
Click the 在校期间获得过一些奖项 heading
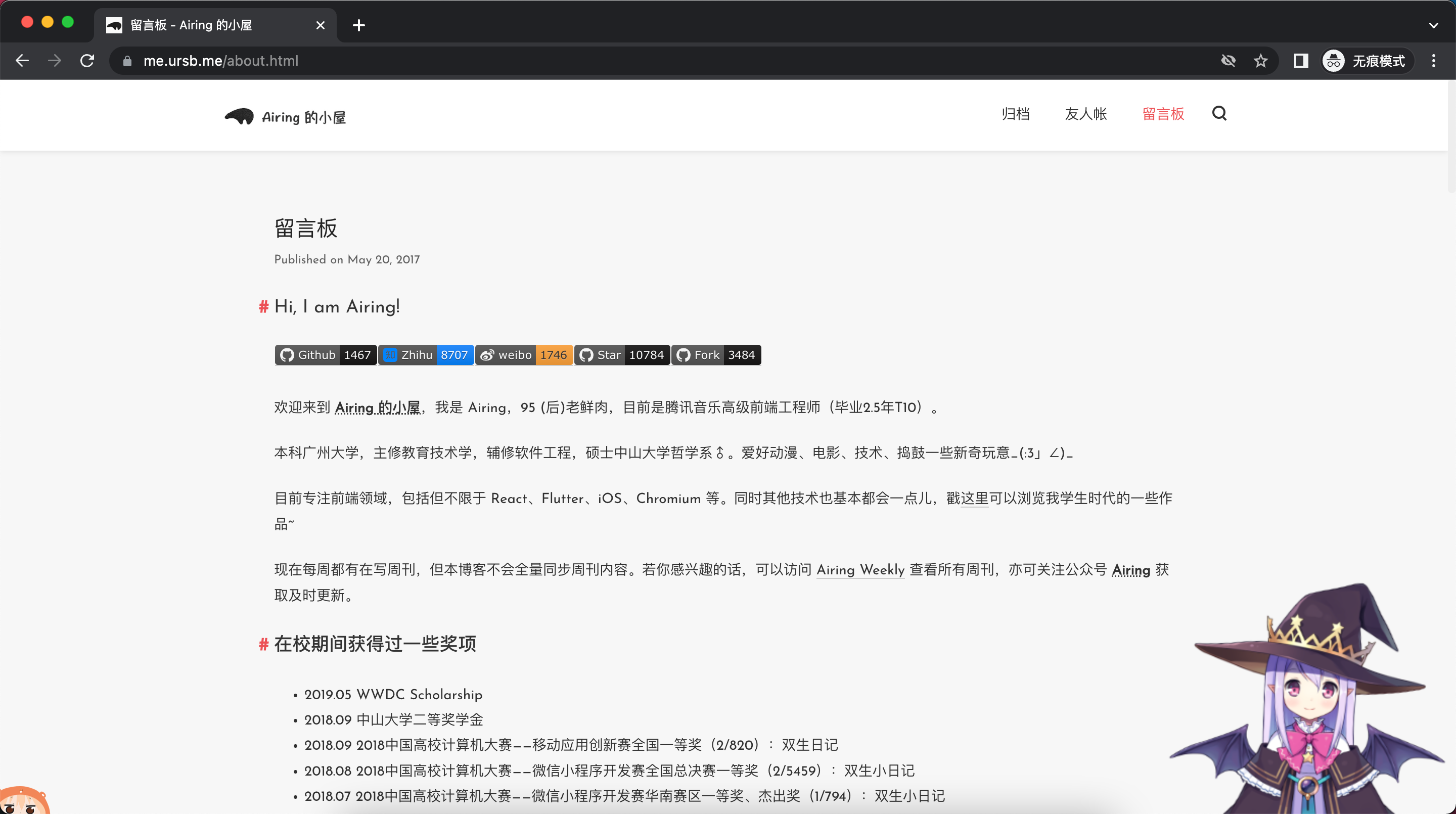[x=375, y=644]
